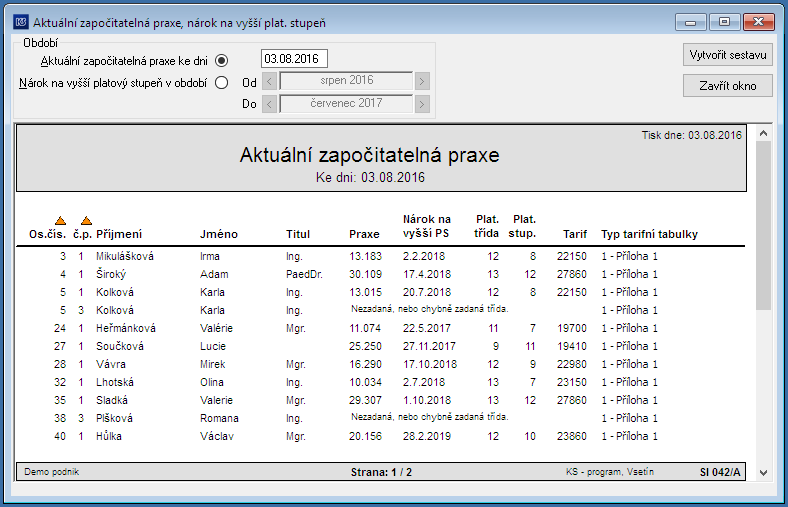This screenshot has height=507, width=788.
Task: Click previous month arrow beside červenec 2017
Action: coord(269,104)
